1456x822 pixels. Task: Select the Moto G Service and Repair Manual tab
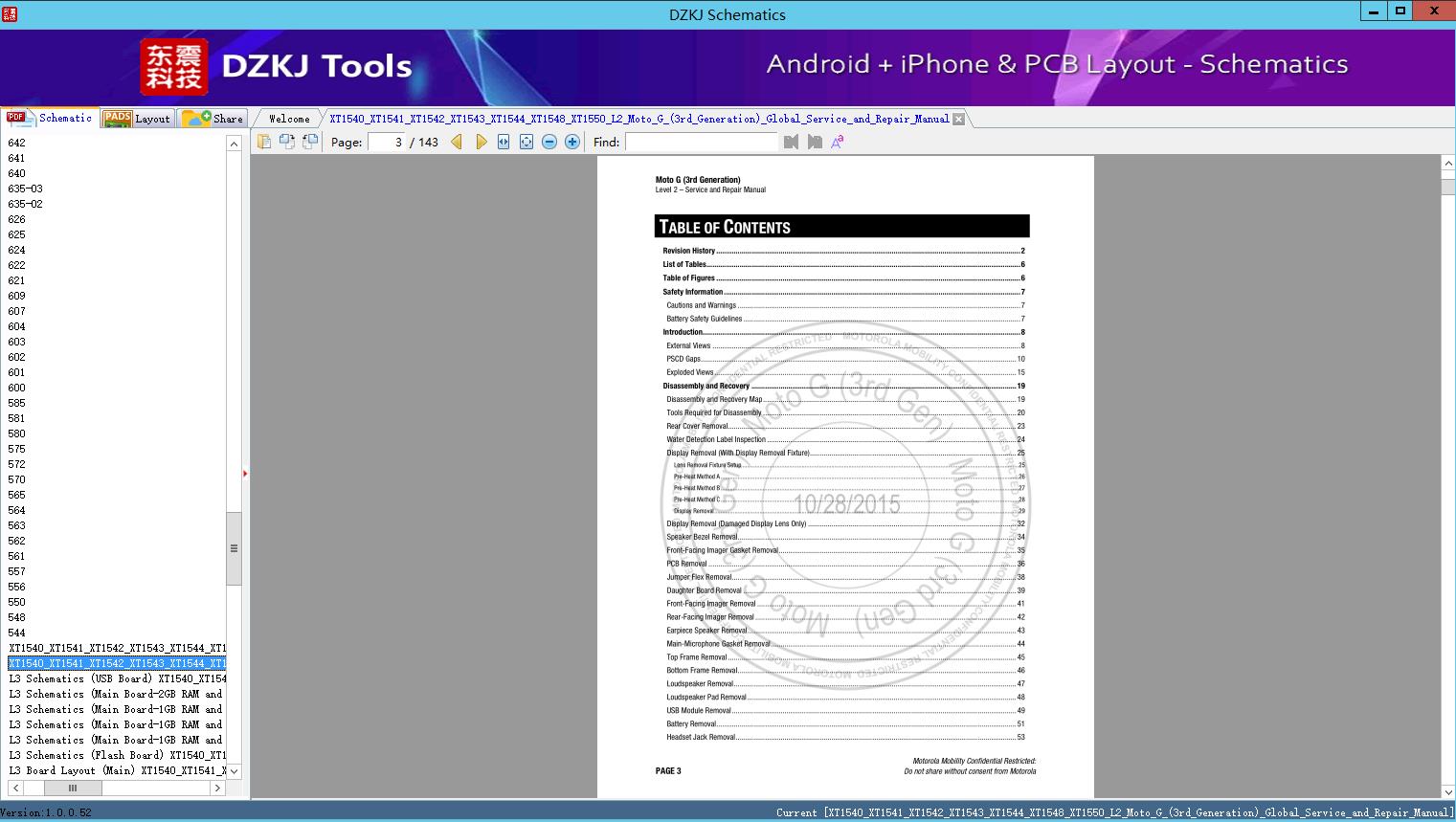coord(638,119)
